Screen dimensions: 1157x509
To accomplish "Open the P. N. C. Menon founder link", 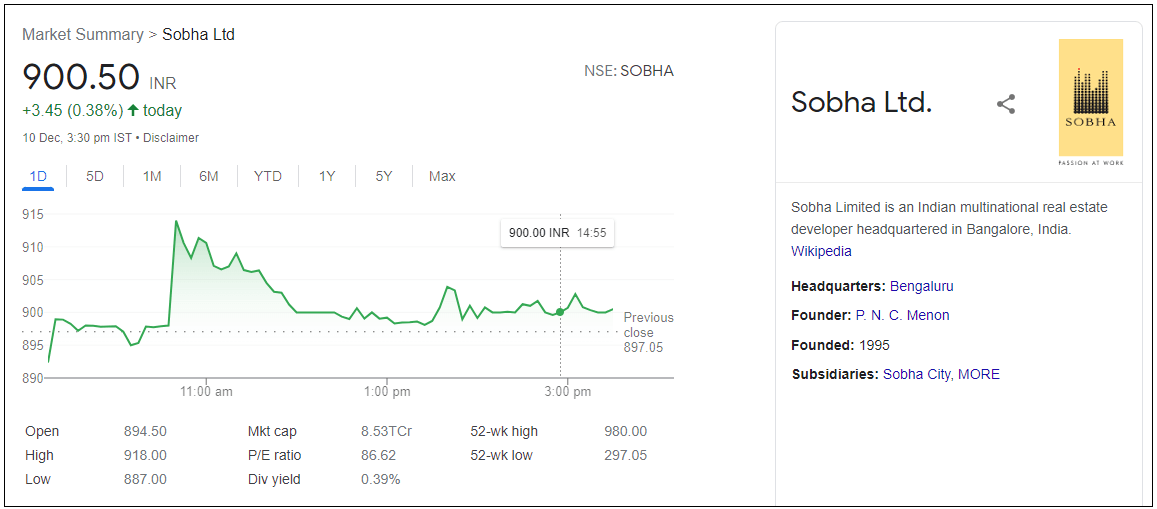I will click(902, 316).
